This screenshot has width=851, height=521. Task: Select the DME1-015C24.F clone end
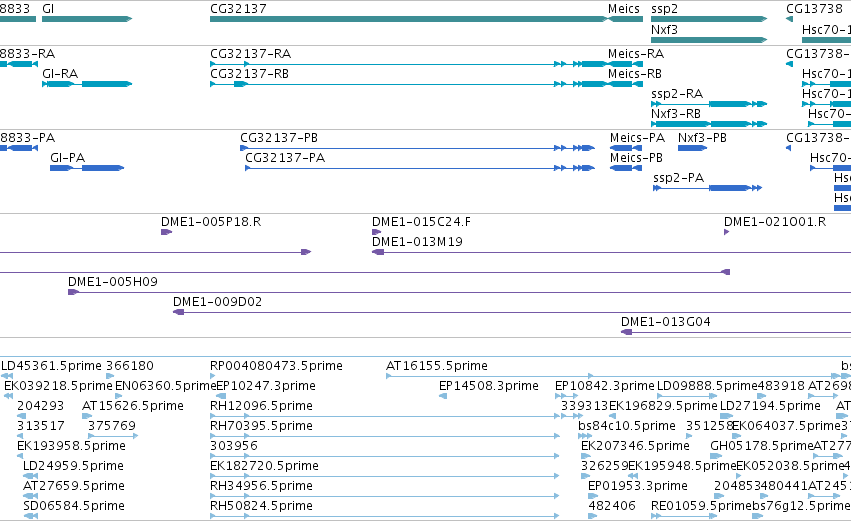tap(376, 232)
